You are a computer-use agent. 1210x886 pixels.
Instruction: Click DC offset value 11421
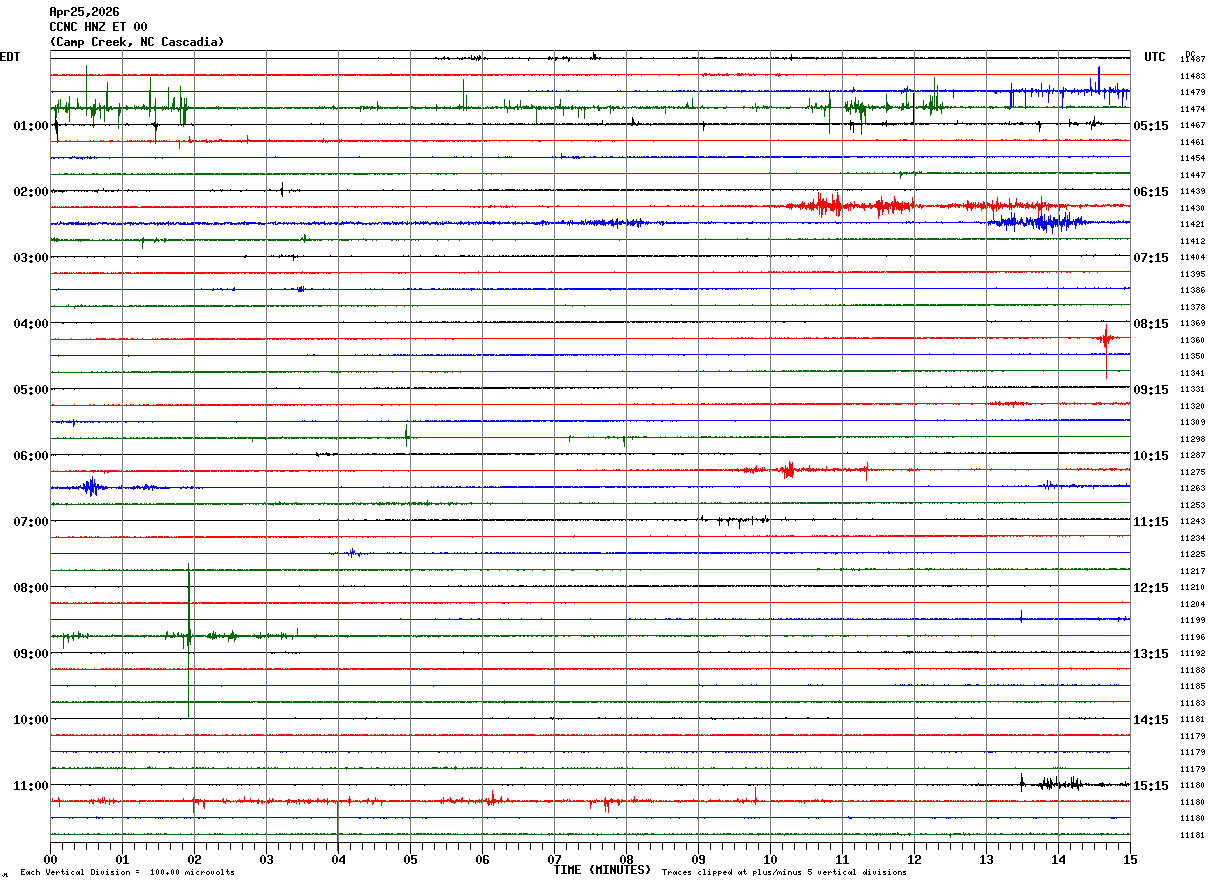point(1192,225)
